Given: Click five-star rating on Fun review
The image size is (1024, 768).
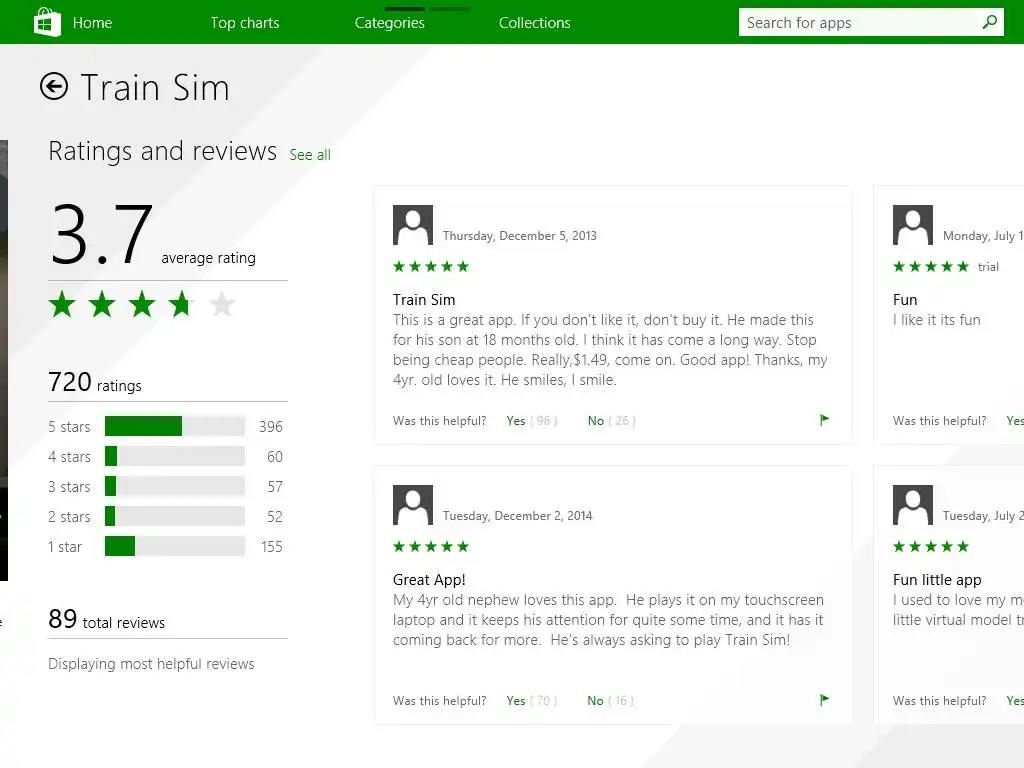Looking at the screenshot, I should click(931, 266).
